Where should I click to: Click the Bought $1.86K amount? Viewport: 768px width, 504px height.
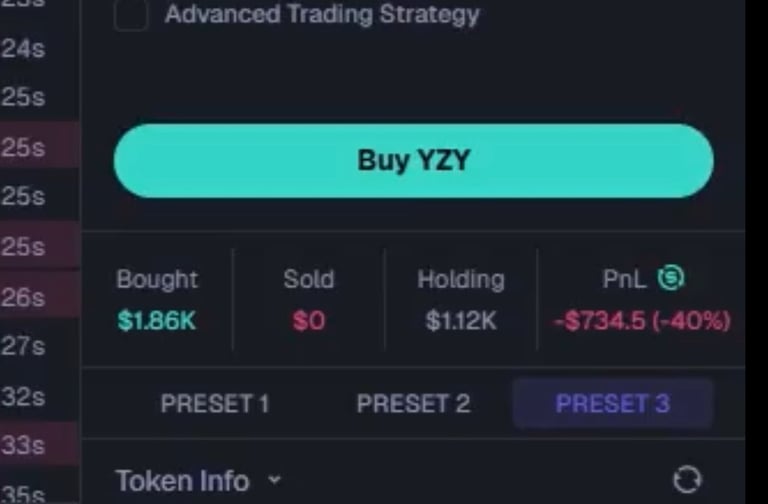156,321
